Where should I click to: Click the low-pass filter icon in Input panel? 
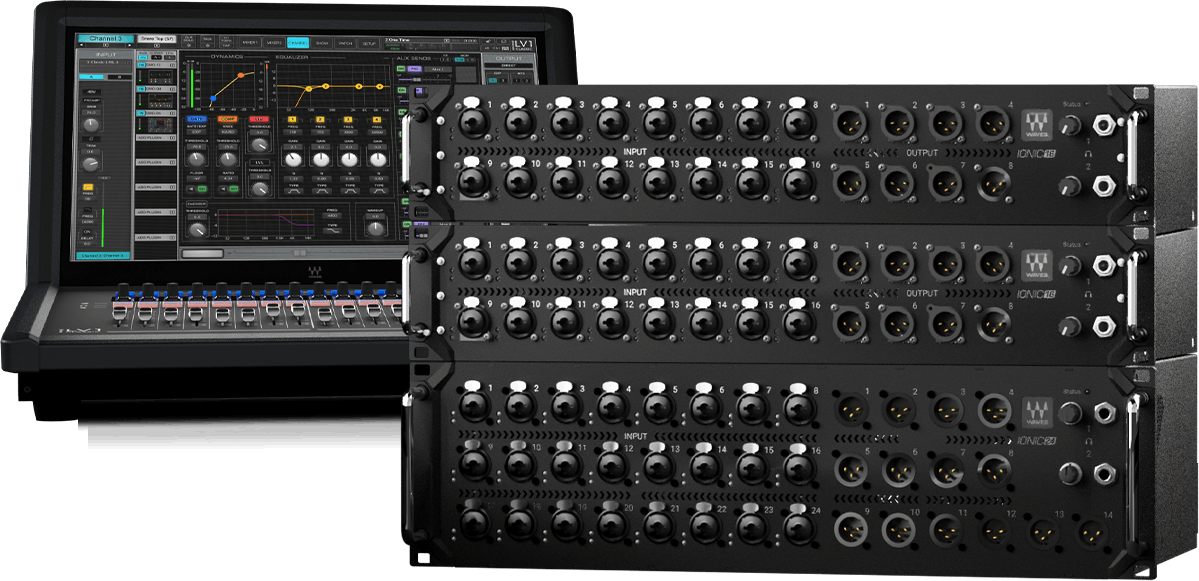coord(88,209)
